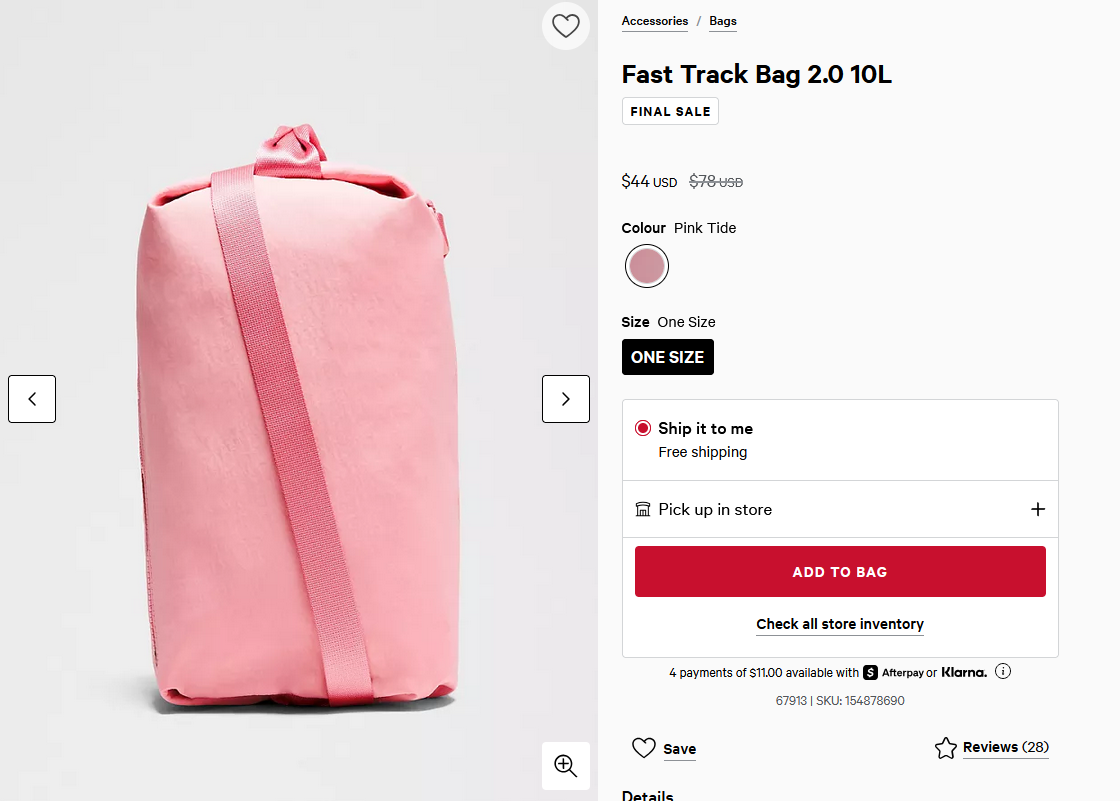This screenshot has height=801, width=1120.
Task: Click the wishlist heart on product image
Action: coord(566,26)
